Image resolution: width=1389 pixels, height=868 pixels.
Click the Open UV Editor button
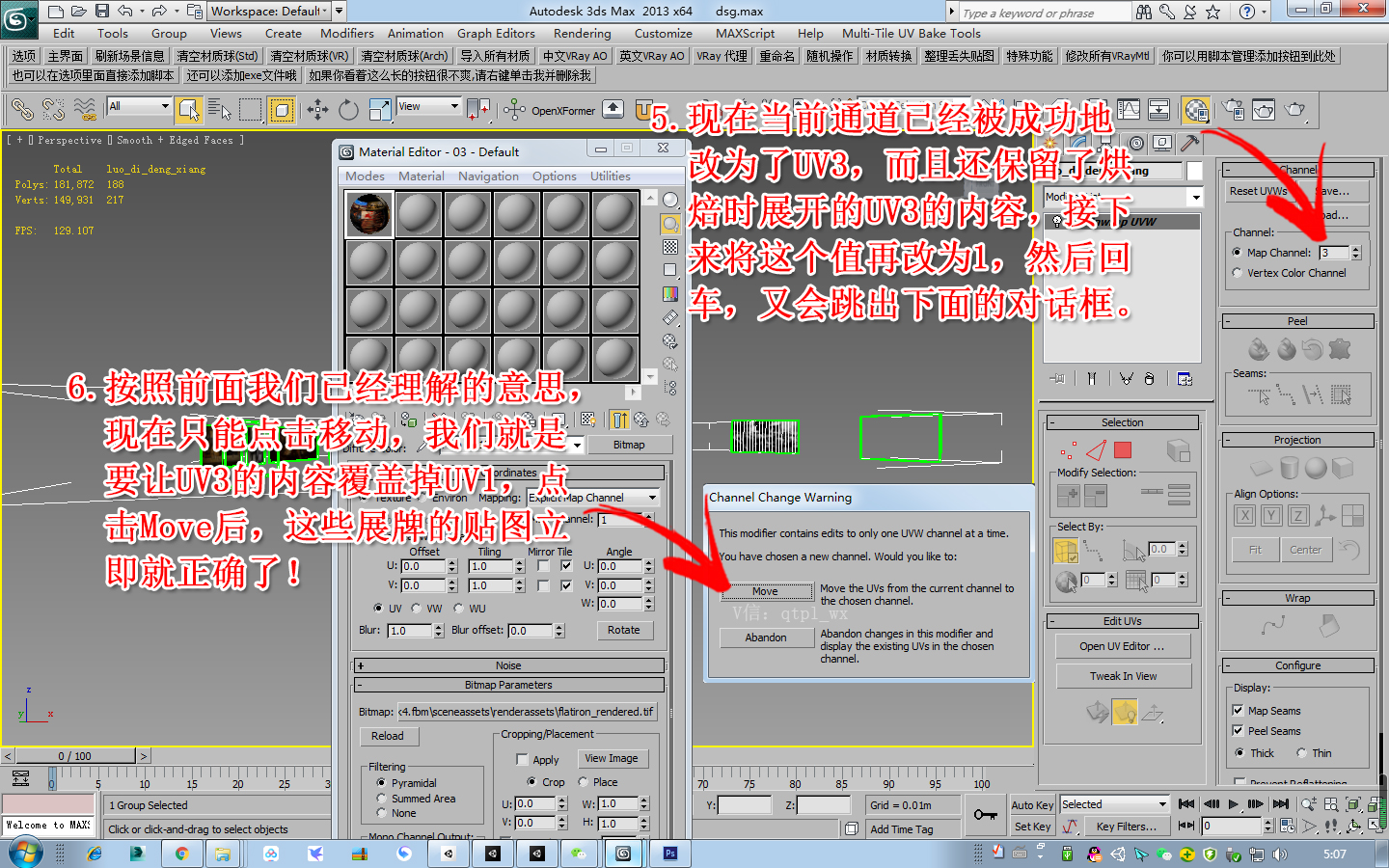click(x=1122, y=646)
